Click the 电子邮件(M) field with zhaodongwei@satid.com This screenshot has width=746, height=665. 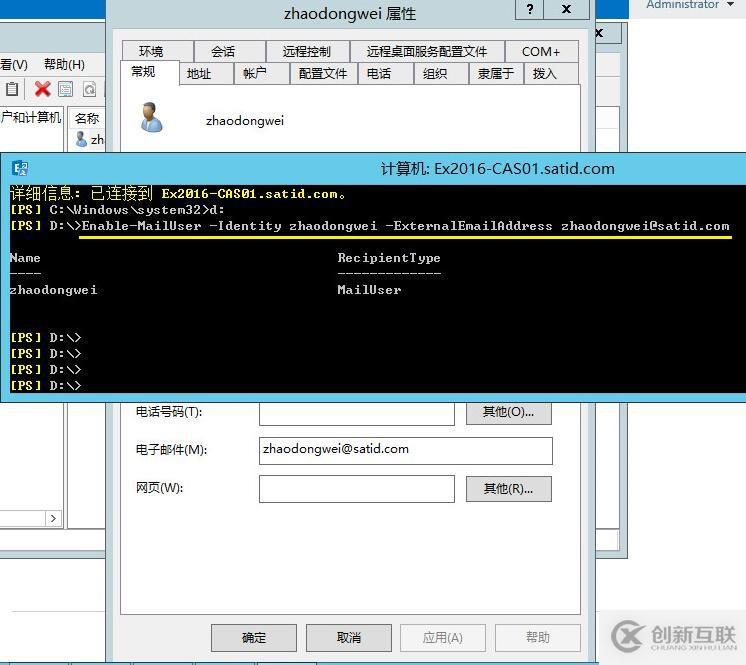coord(406,450)
